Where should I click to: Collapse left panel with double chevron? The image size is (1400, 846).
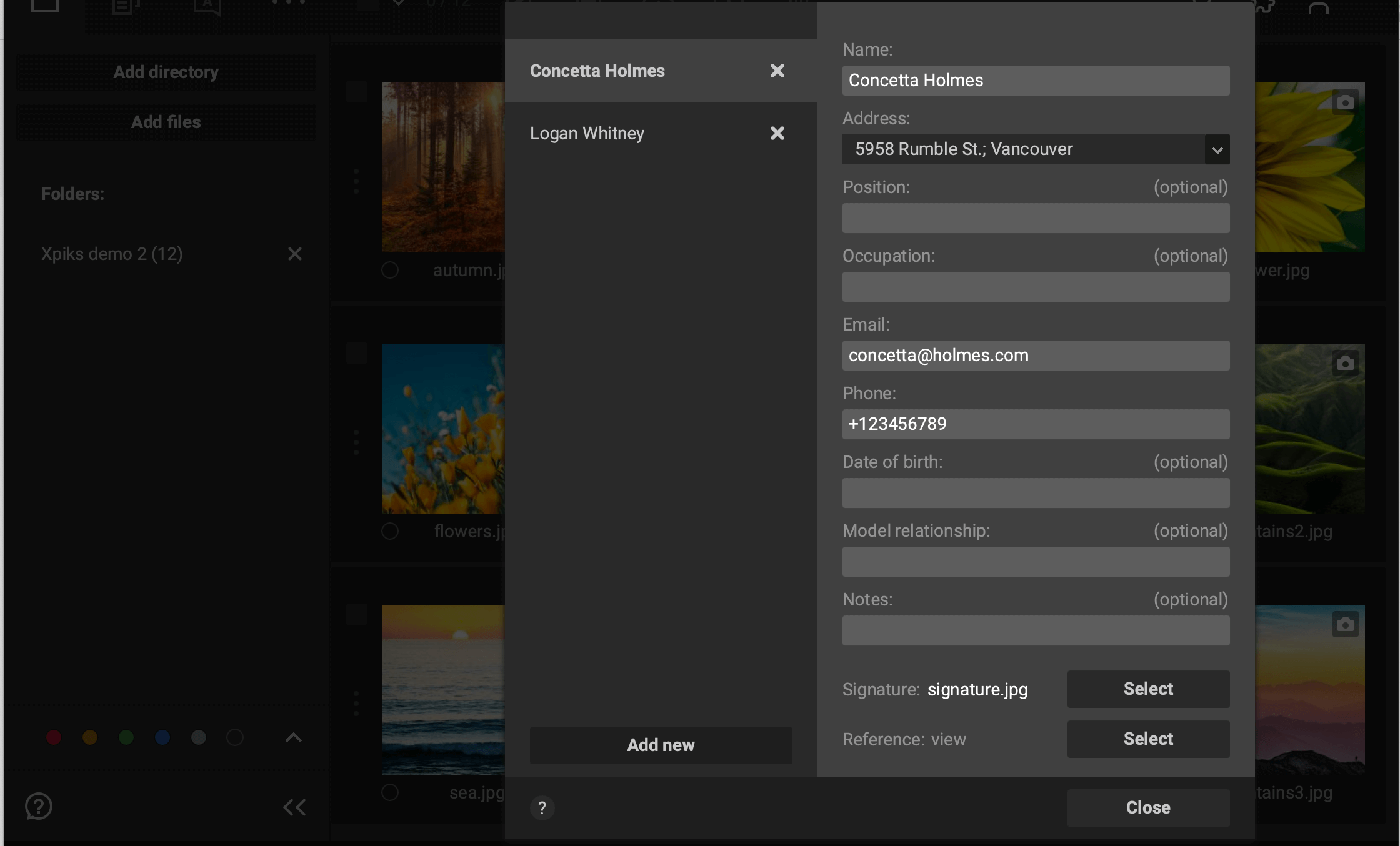(294, 807)
